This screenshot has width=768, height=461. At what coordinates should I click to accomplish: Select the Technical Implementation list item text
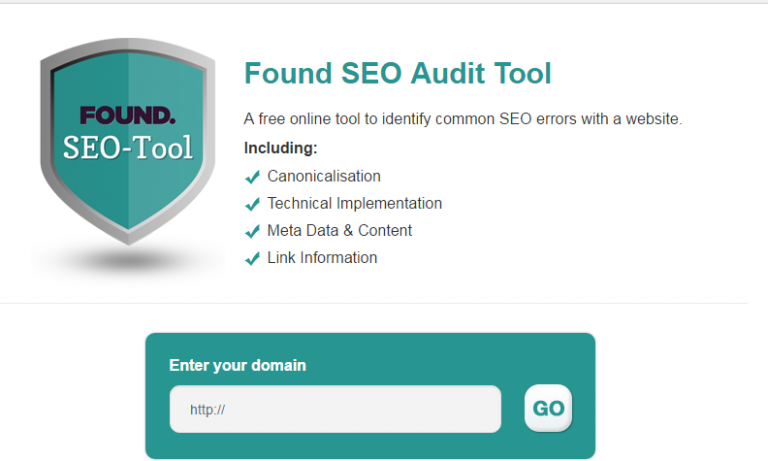pos(354,204)
